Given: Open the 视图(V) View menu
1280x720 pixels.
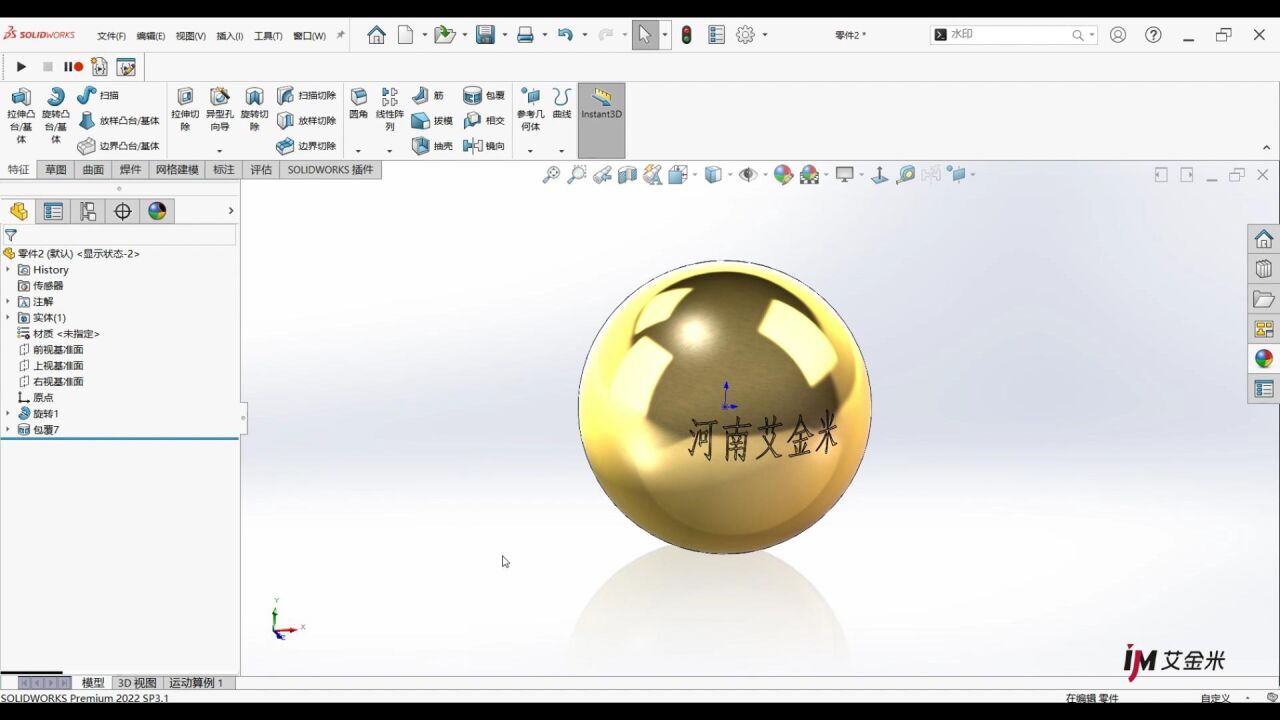Looking at the screenshot, I should pyautogui.click(x=190, y=36).
